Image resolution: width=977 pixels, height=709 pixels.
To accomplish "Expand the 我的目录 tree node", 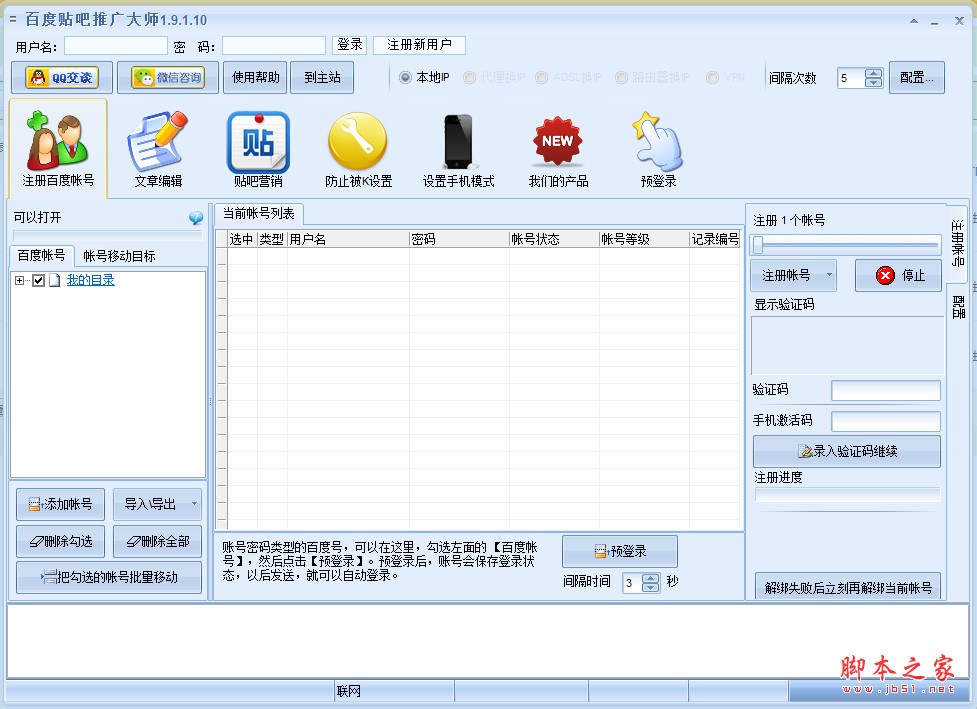I will (x=20, y=281).
